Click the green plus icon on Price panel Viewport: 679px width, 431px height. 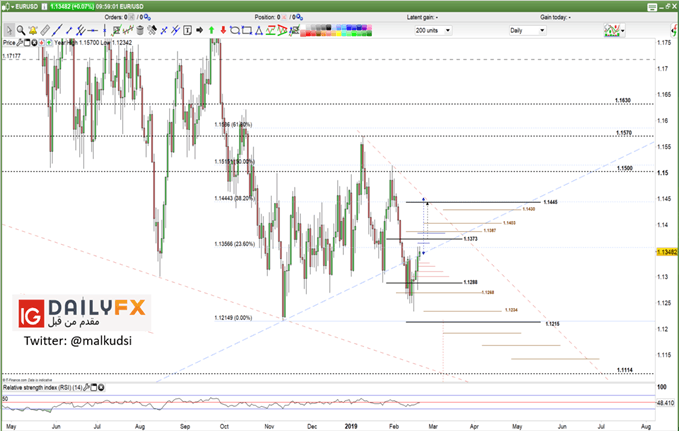click(49, 42)
